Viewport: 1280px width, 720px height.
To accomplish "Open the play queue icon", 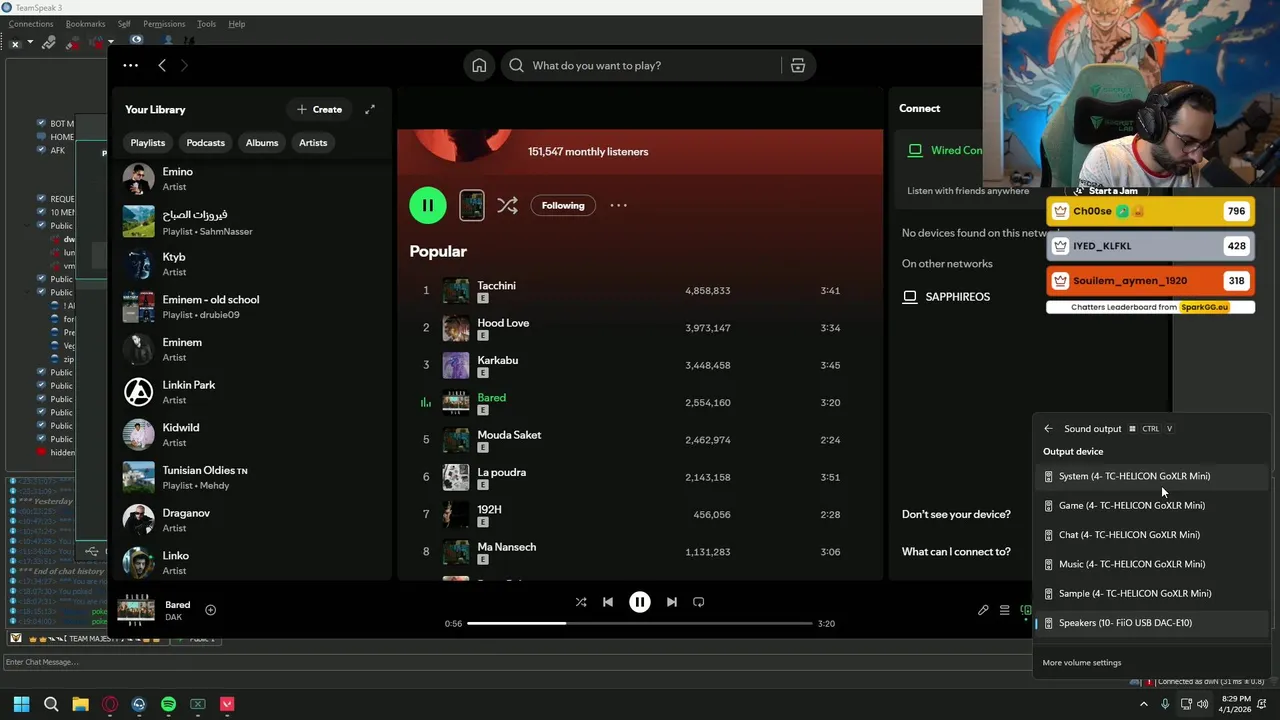I will tap(1005, 610).
